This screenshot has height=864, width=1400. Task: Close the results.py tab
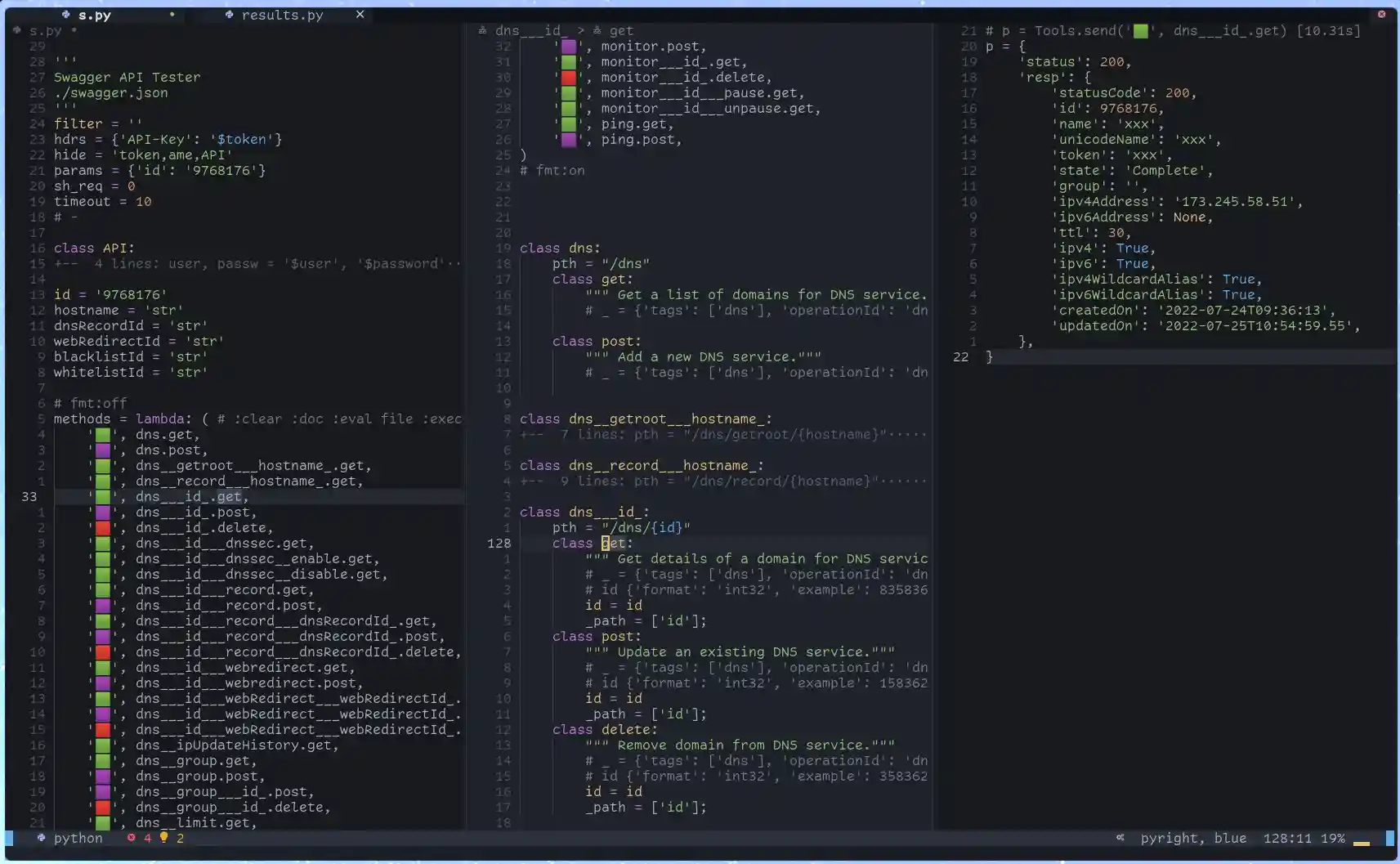(x=360, y=15)
